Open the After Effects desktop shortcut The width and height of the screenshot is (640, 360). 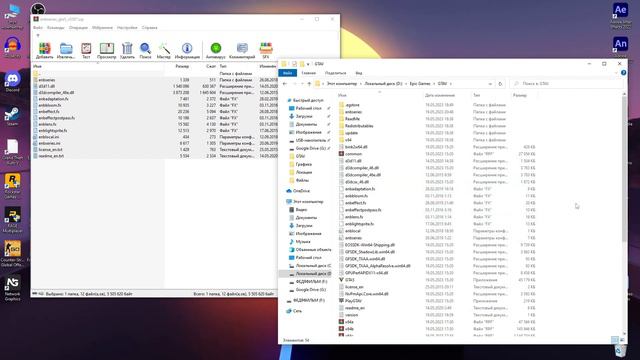[x=620, y=16]
